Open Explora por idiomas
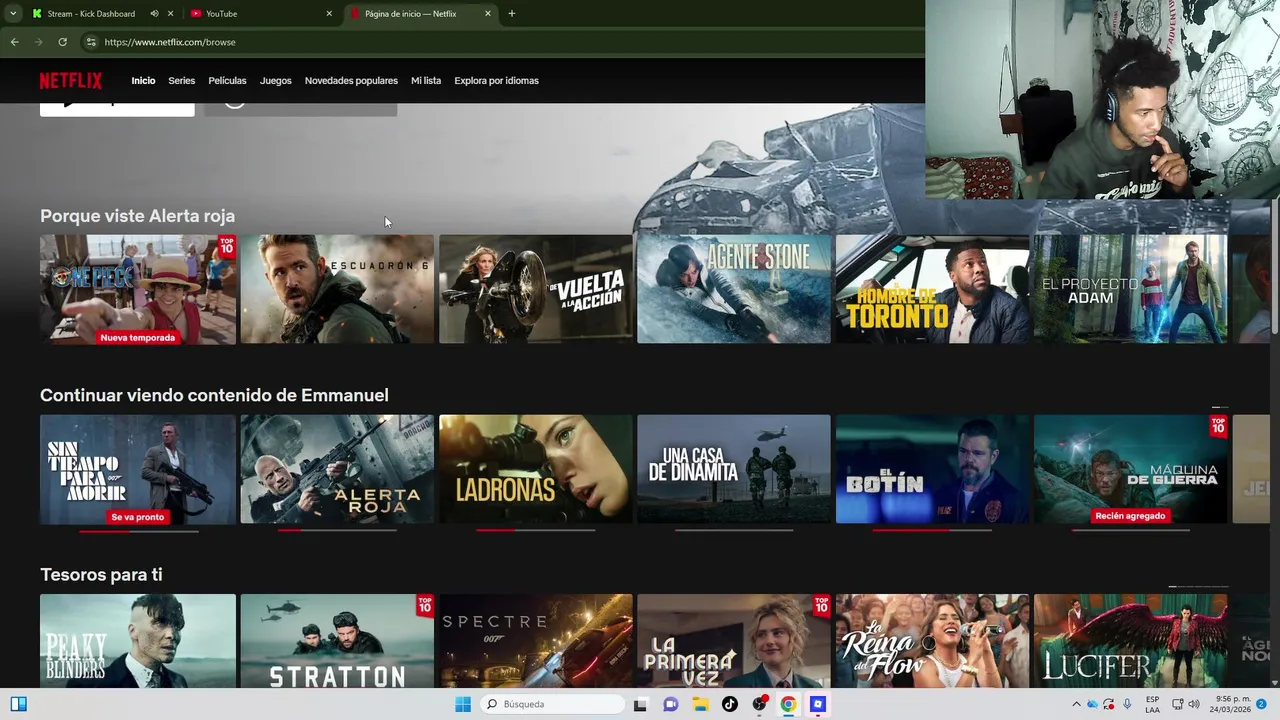Image resolution: width=1280 pixels, height=720 pixels. (496, 81)
